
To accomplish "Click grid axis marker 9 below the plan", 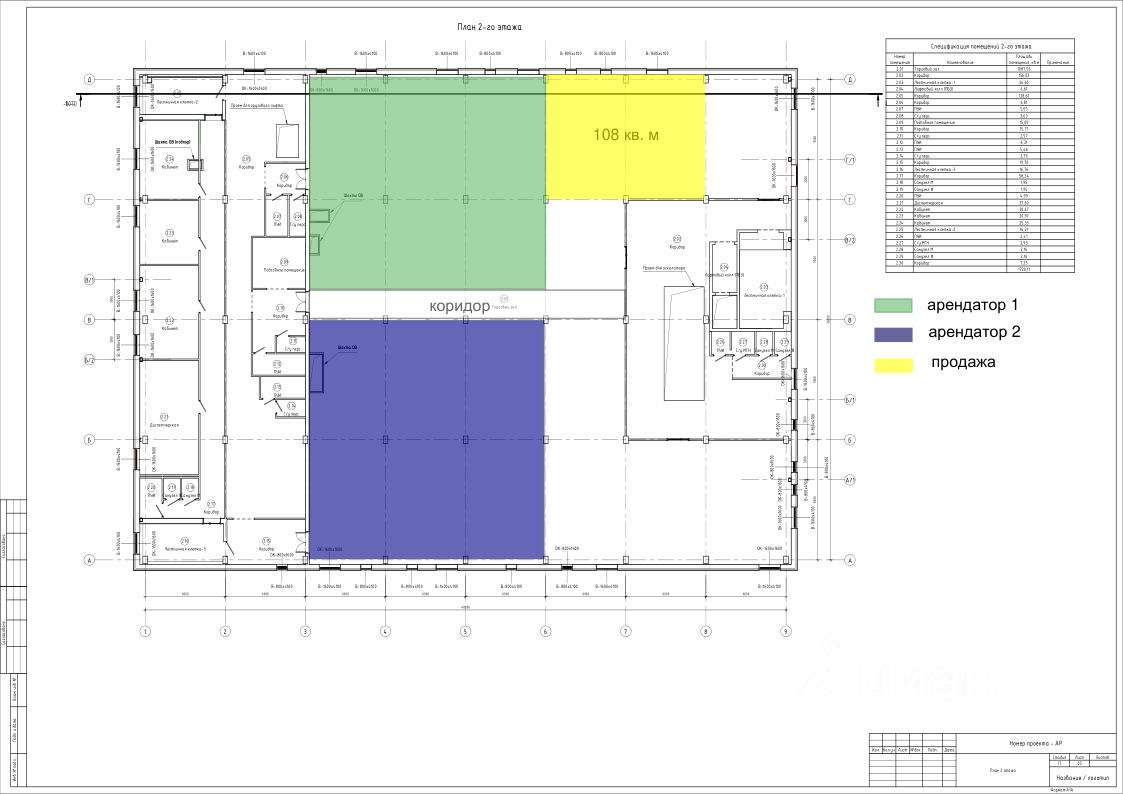I will pos(786,631).
